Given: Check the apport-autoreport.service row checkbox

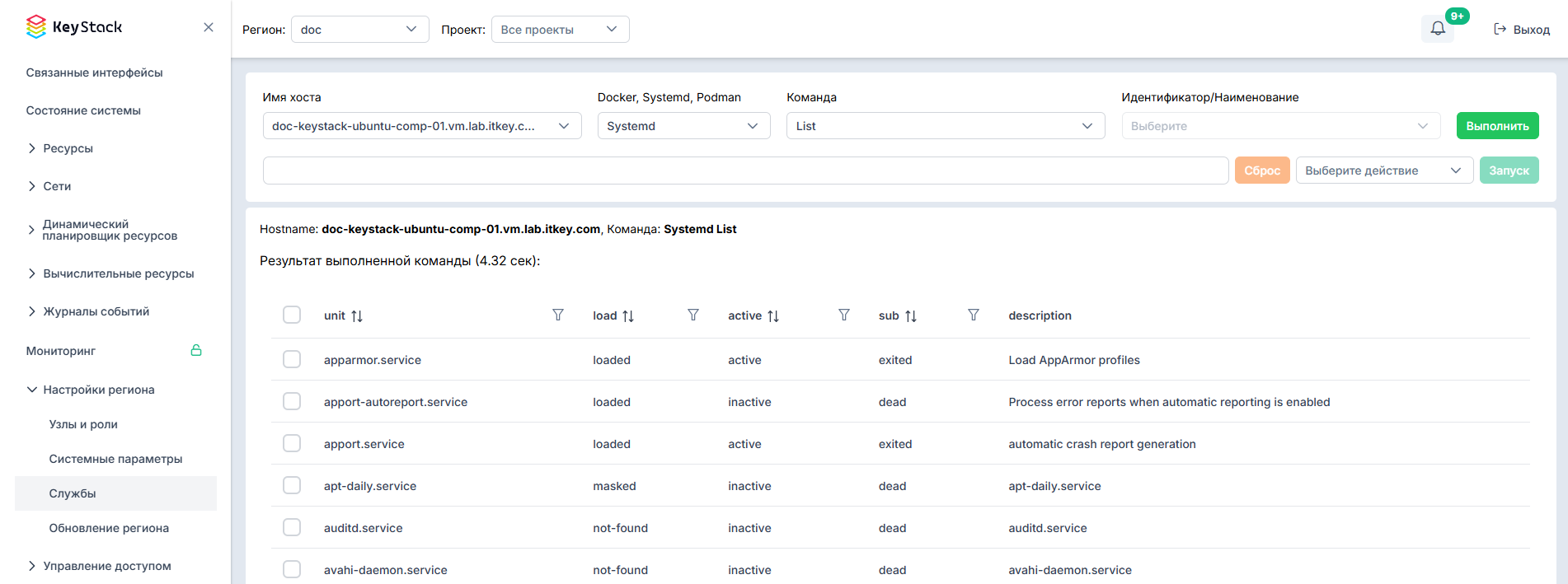Looking at the screenshot, I should pos(292,401).
